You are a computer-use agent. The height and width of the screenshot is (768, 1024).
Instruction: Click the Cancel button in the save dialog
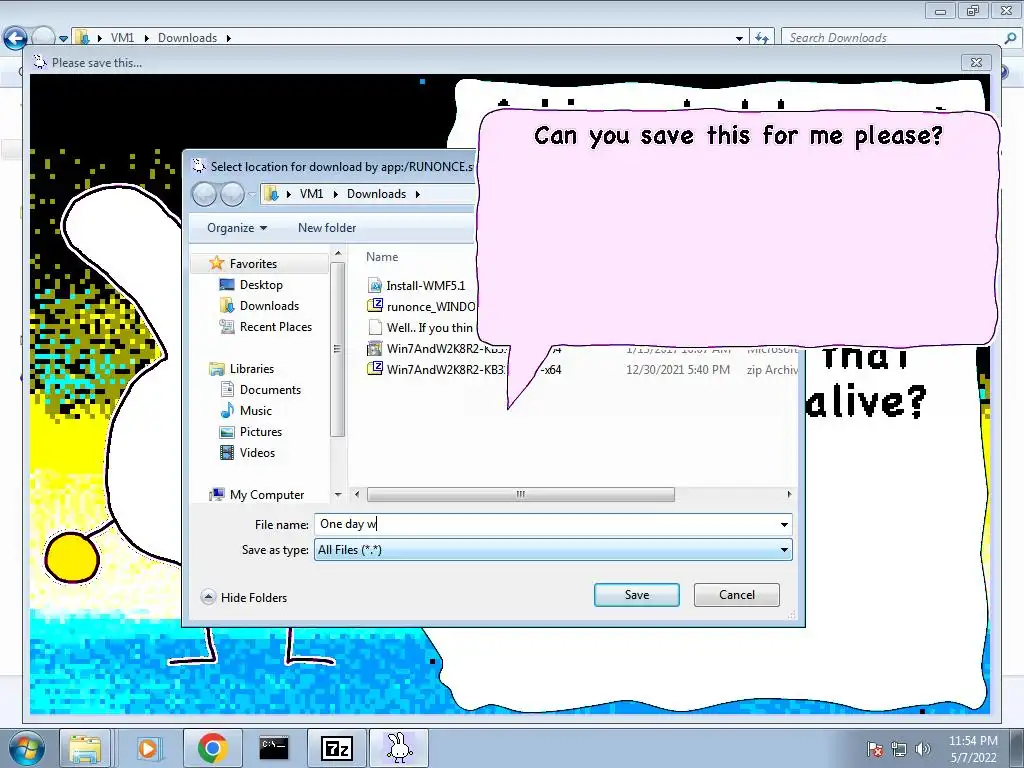pos(737,595)
